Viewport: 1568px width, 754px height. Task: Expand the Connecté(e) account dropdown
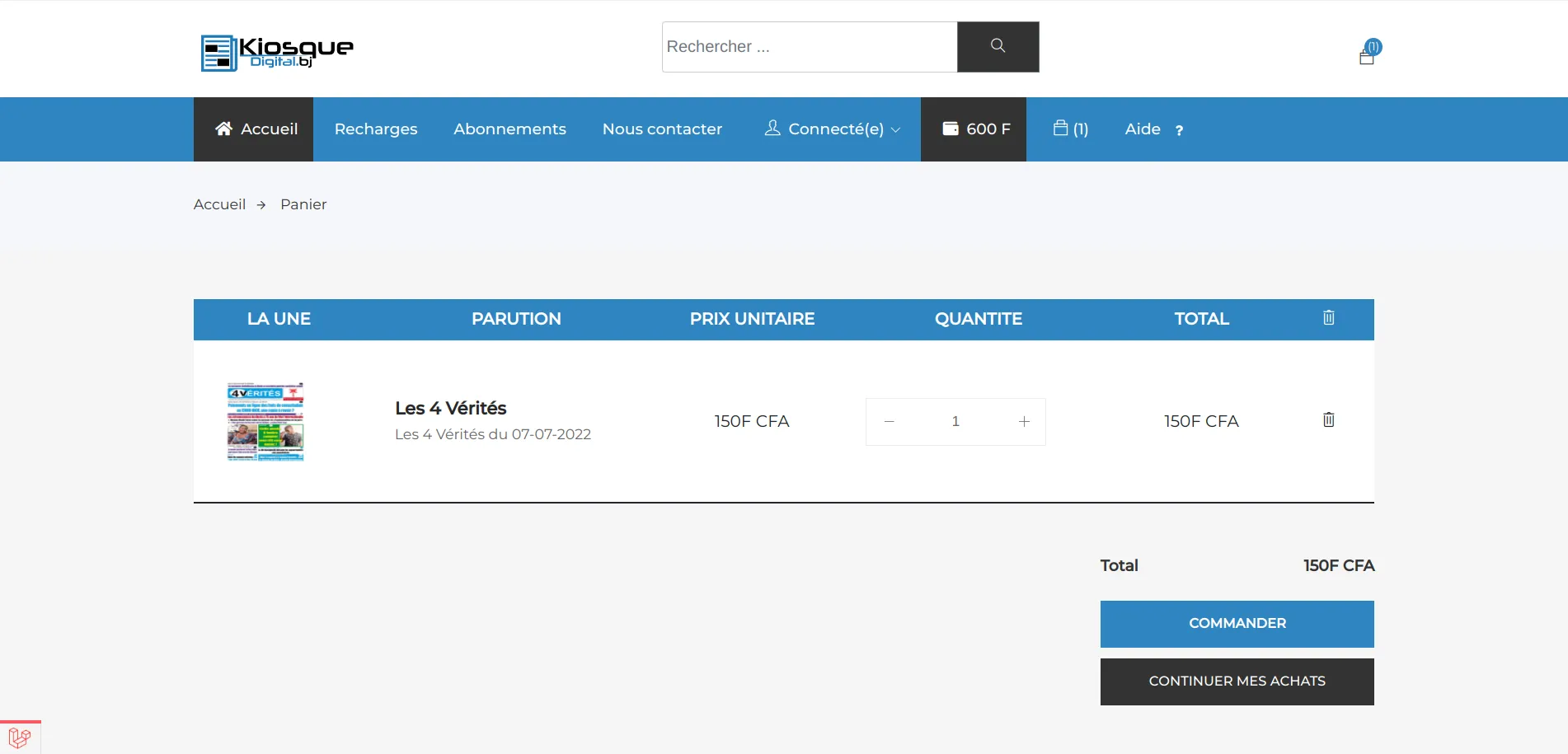(x=833, y=129)
